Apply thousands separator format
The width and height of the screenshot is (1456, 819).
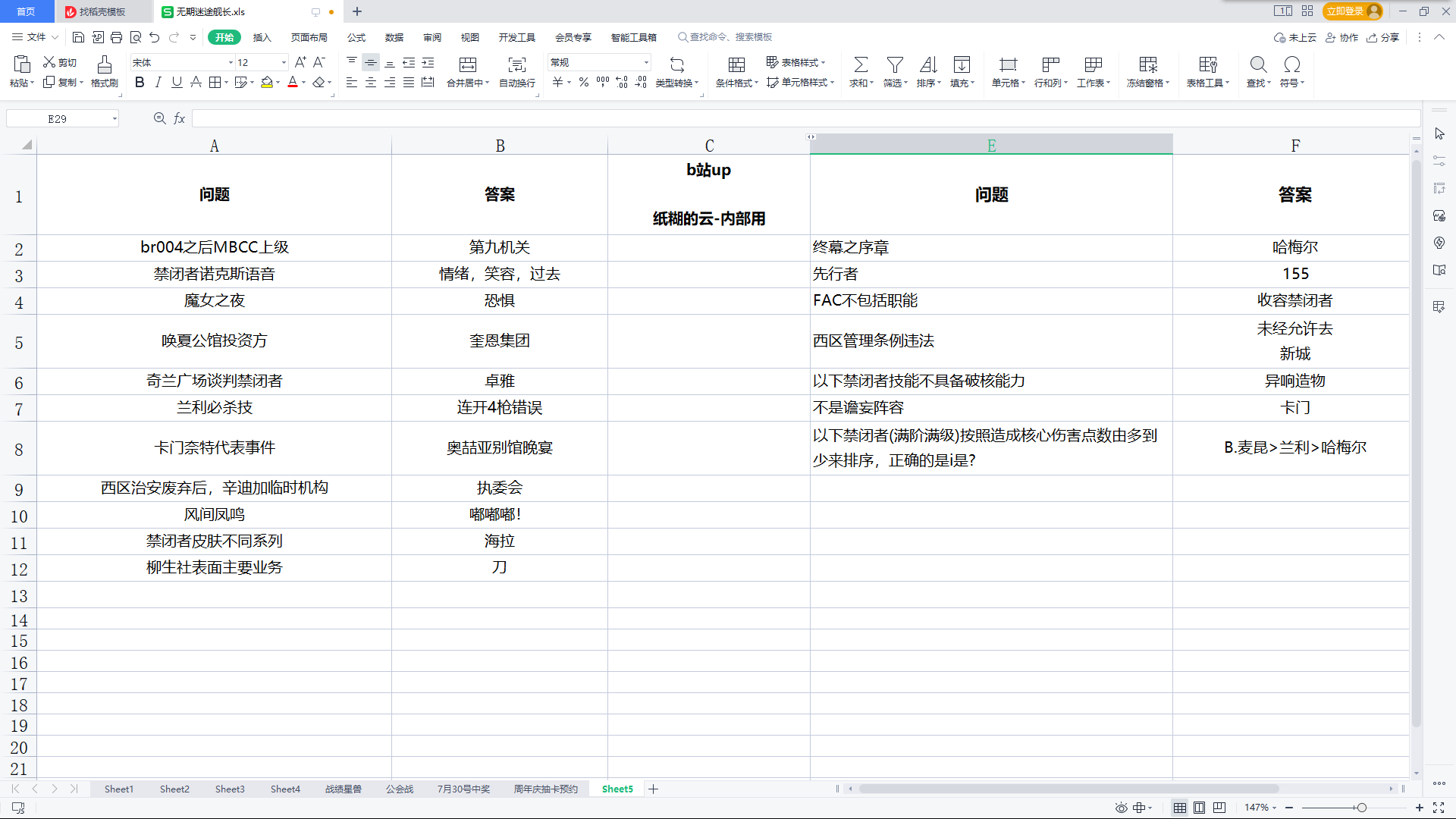point(603,82)
